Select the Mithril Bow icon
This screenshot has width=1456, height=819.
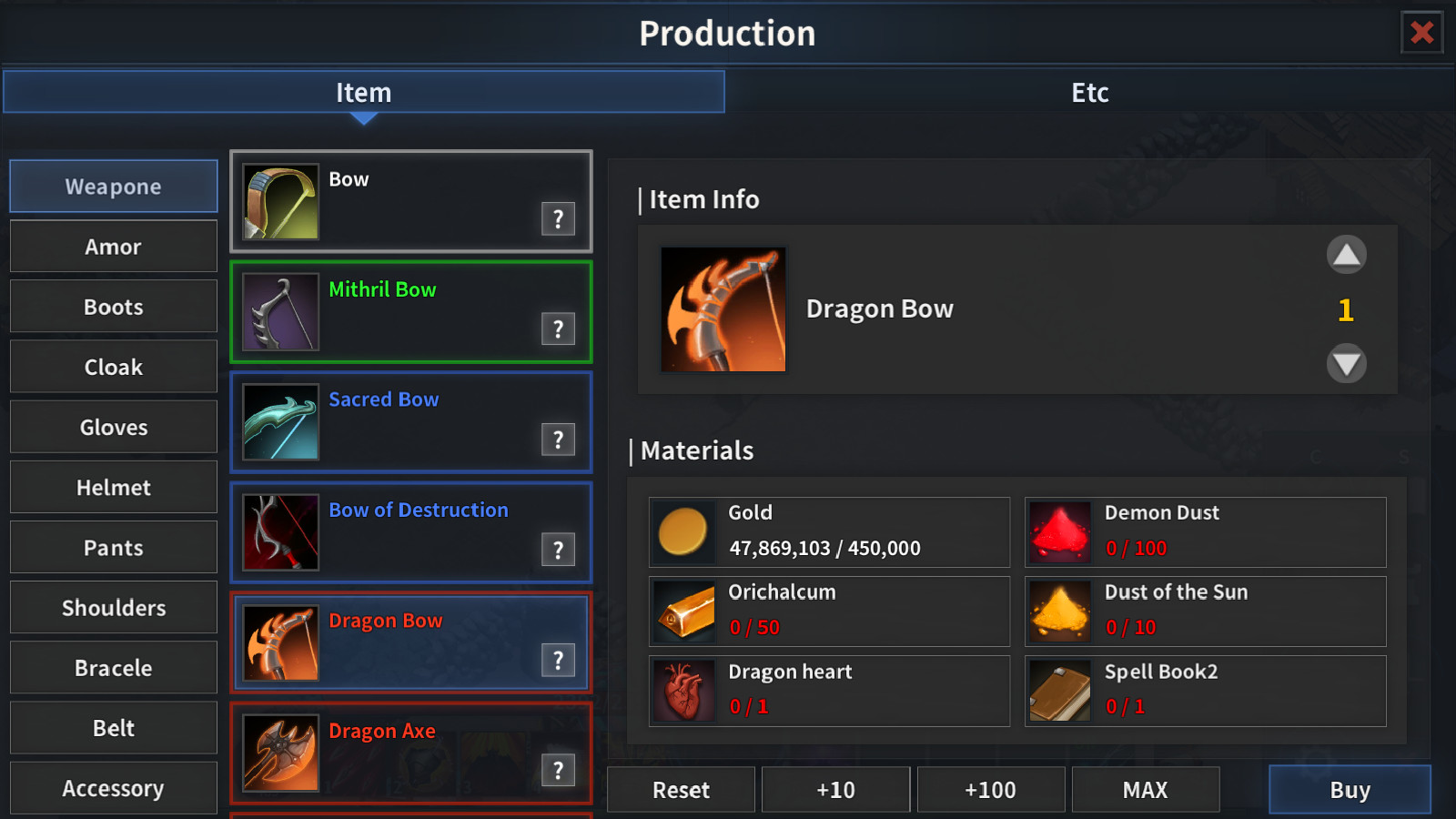pos(281,312)
